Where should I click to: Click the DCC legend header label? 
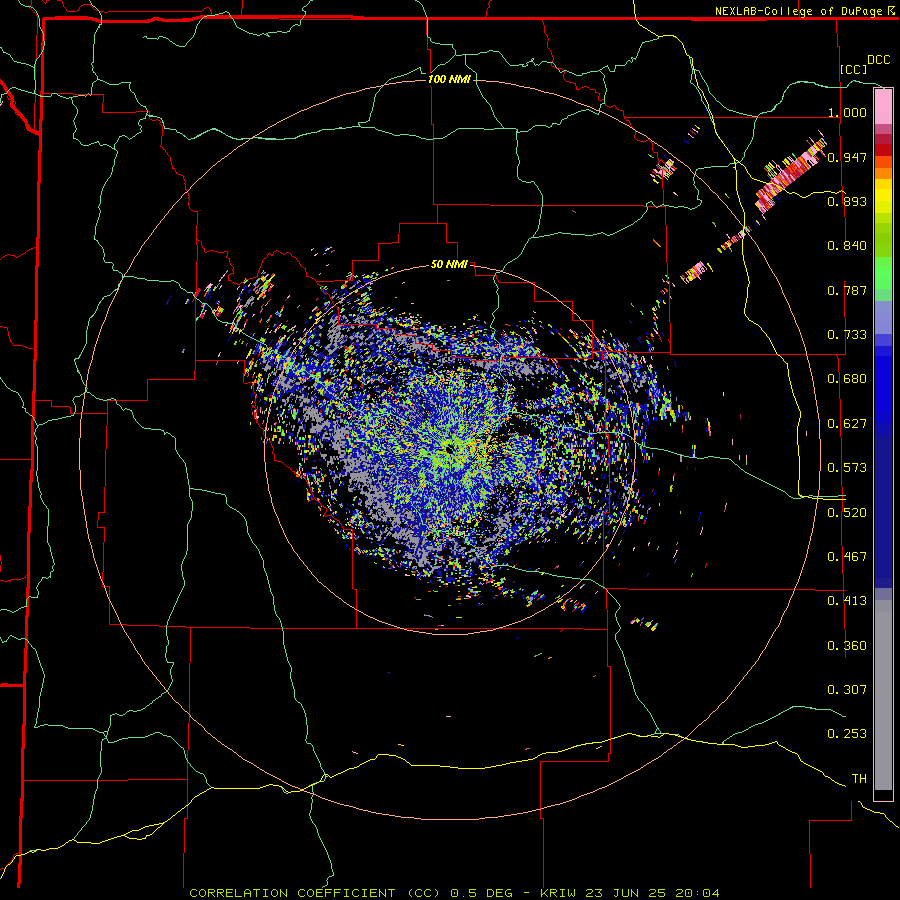878,60
